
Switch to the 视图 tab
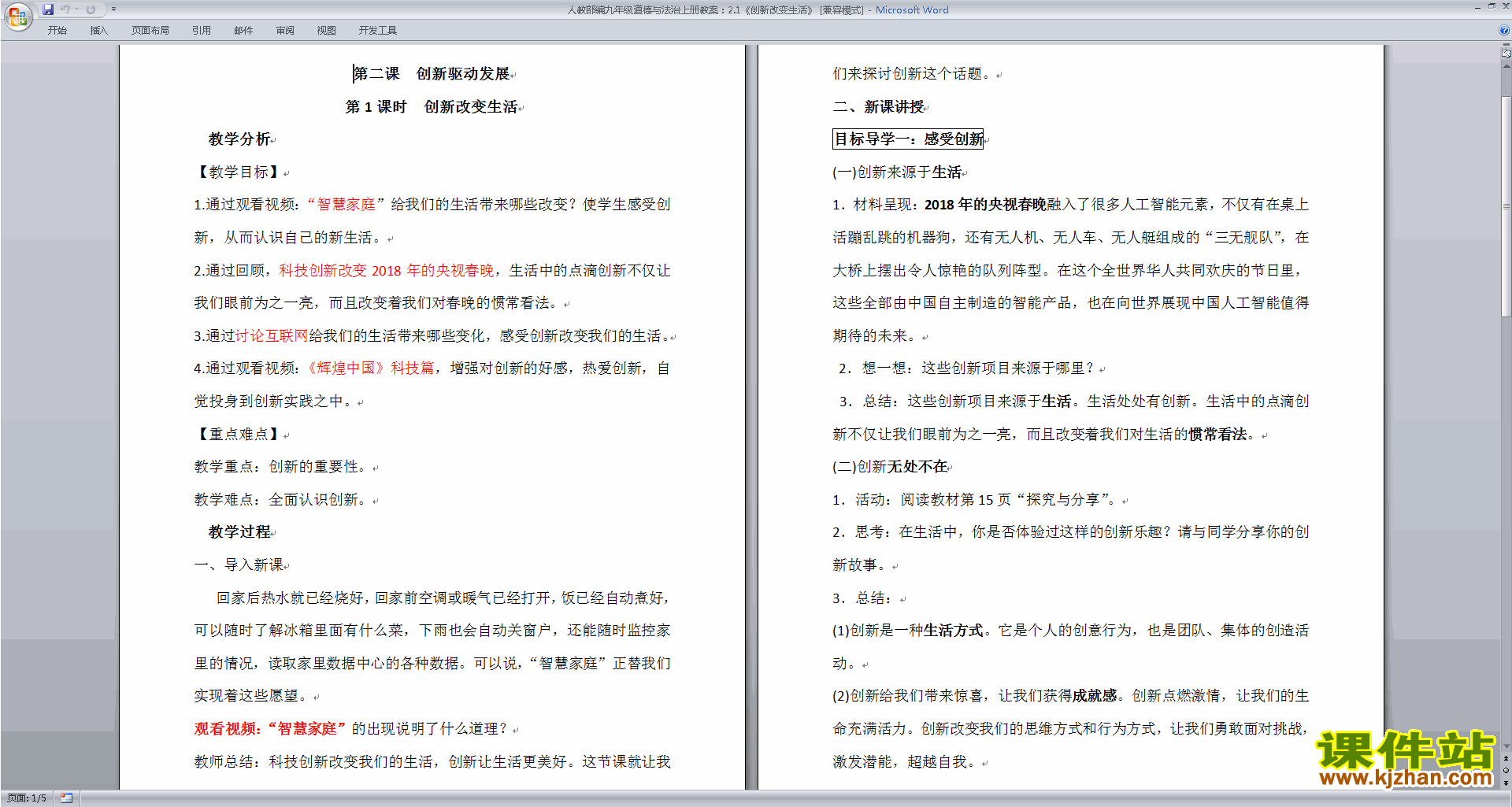click(326, 30)
